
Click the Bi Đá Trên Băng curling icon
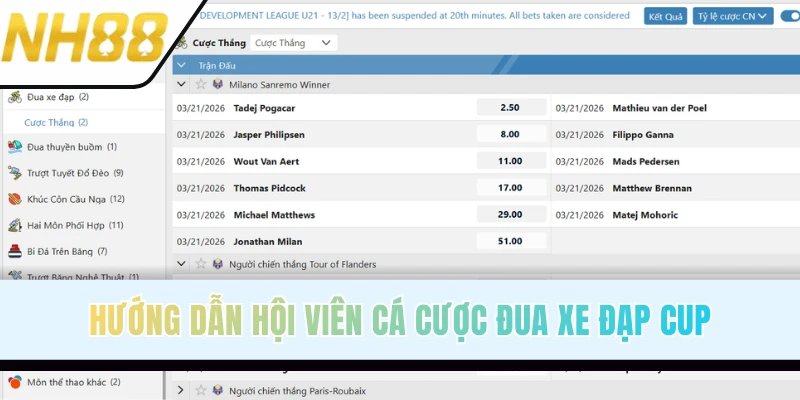point(15,251)
